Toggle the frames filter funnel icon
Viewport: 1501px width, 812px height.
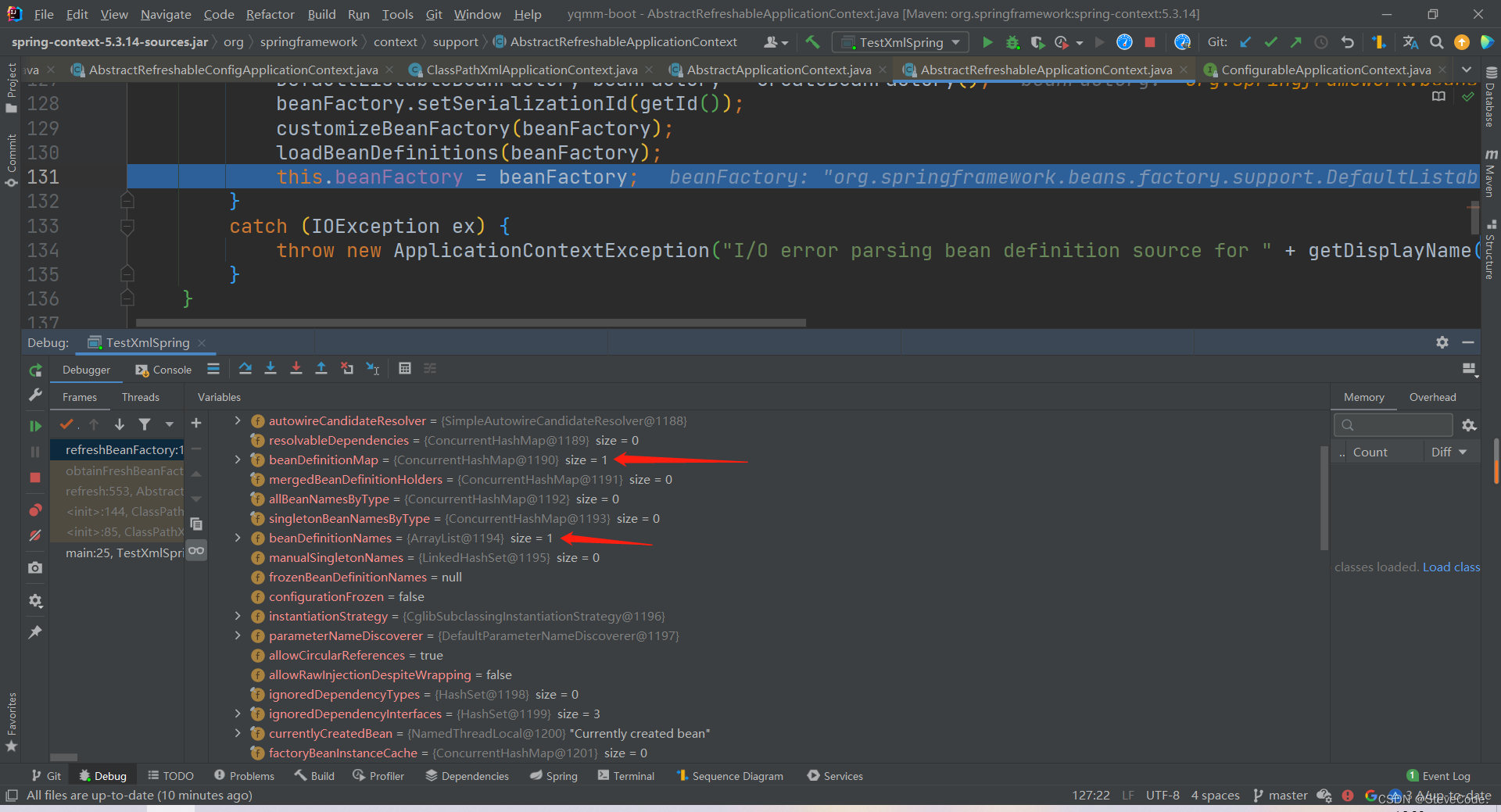coord(145,424)
